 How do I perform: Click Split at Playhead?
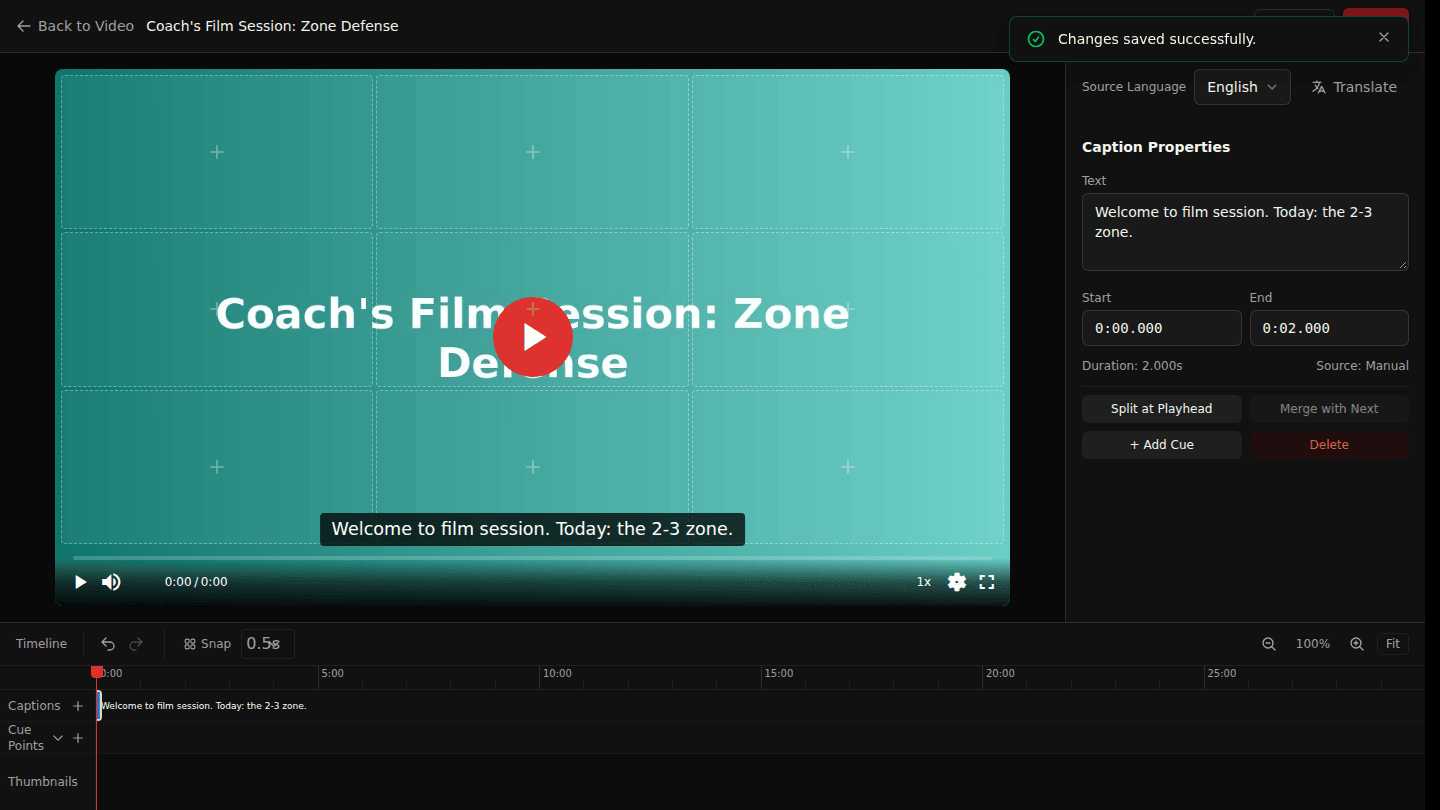pos(1162,409)
